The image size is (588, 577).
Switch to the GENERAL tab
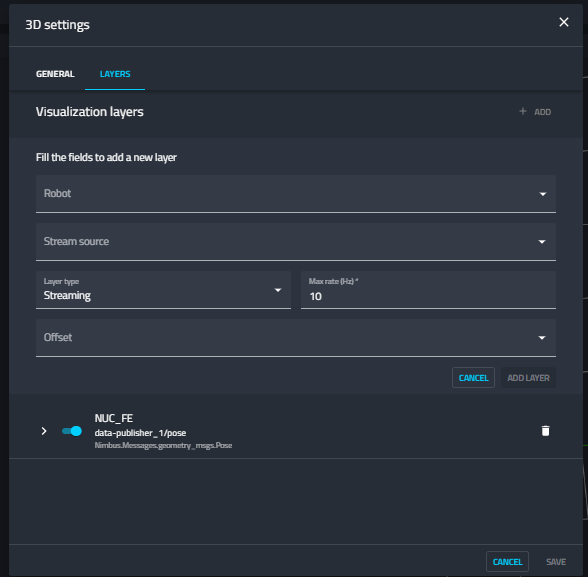55,74
